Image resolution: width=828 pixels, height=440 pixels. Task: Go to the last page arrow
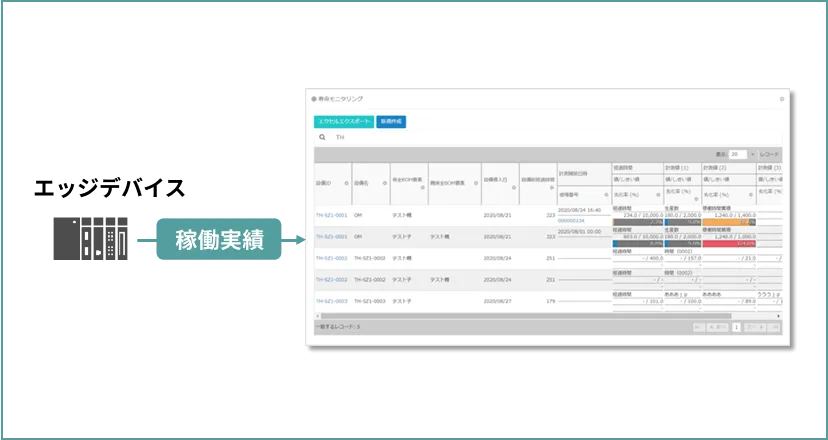(773, 327)
